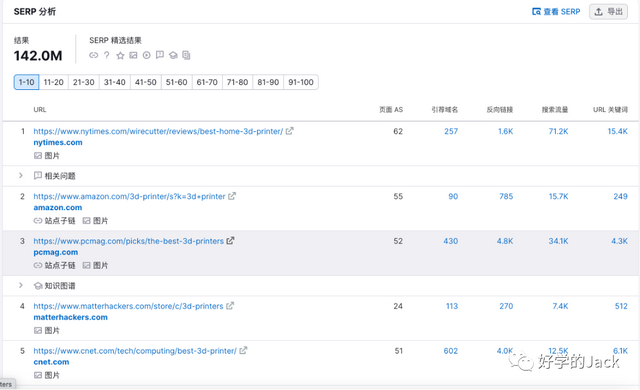
Task: Click the question mark SERP feature icon
Action: (107, 55)
